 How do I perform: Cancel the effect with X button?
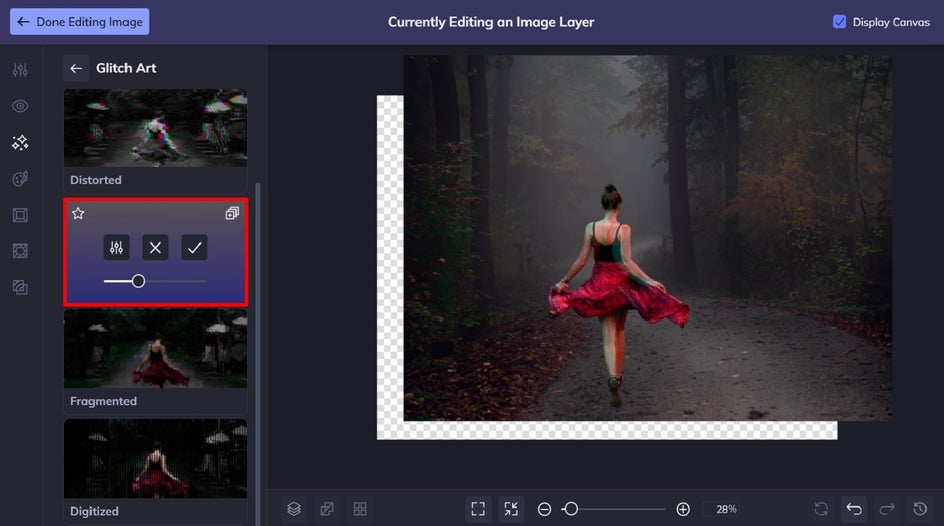click(155, 247)
